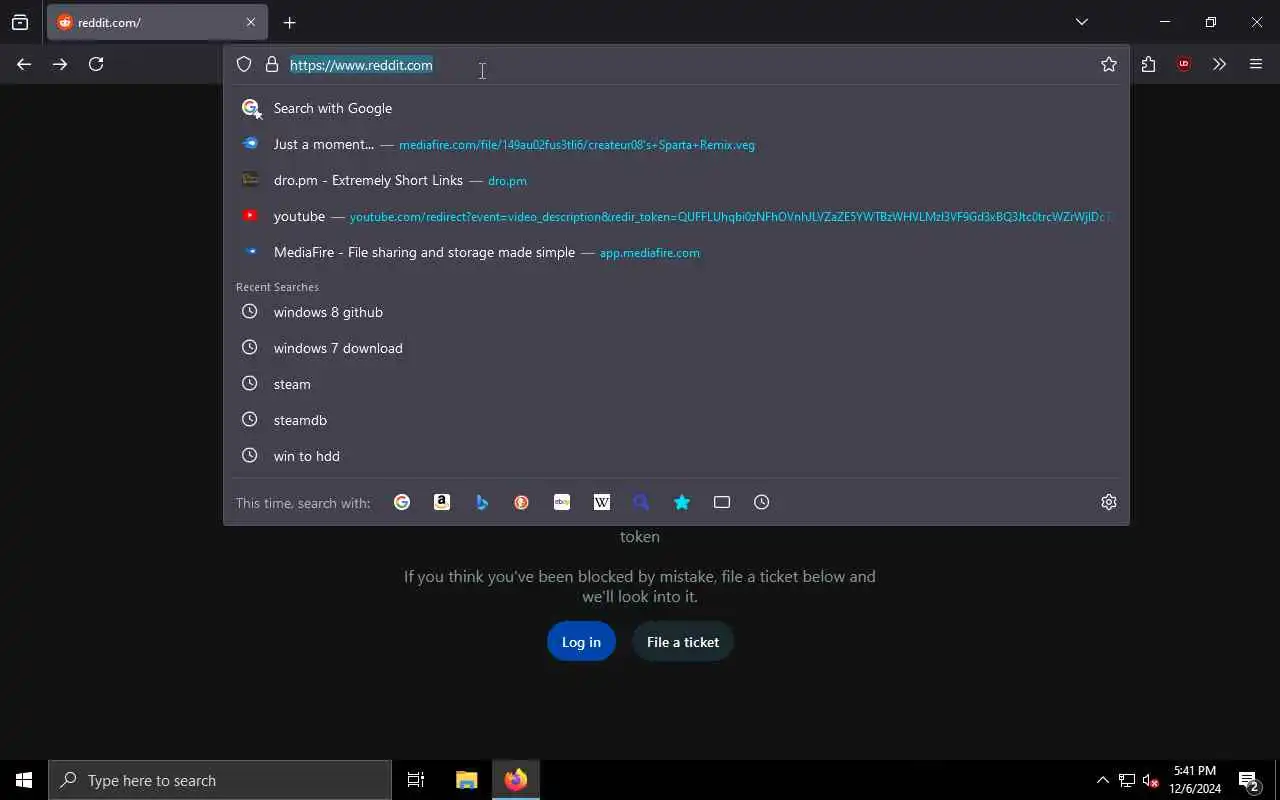Switch to the reddit.com/ tab
Screen dimensions: 1280x800
click(x=157, y=22)
